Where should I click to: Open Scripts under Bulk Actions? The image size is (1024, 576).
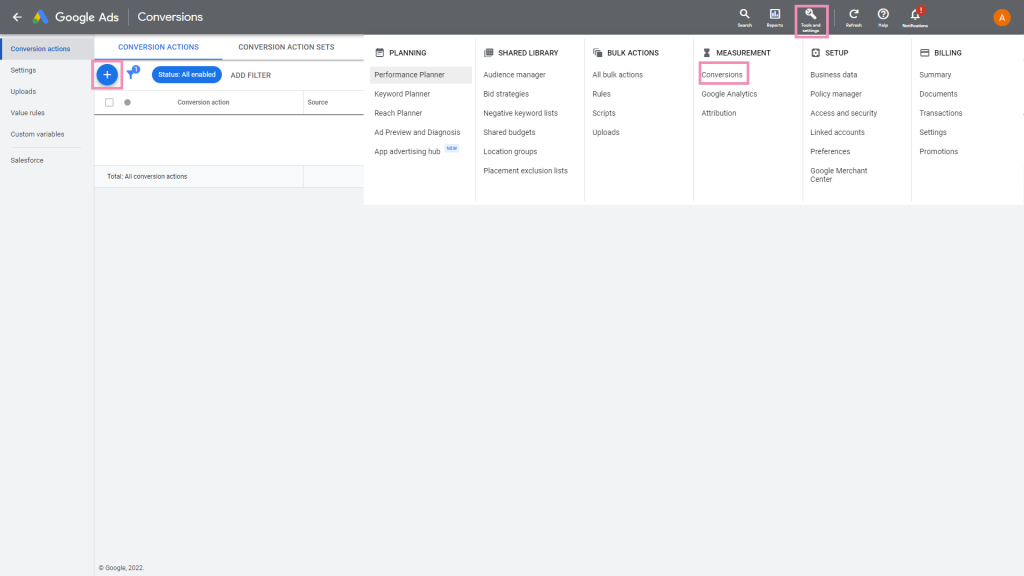click(x=604, y=113)
